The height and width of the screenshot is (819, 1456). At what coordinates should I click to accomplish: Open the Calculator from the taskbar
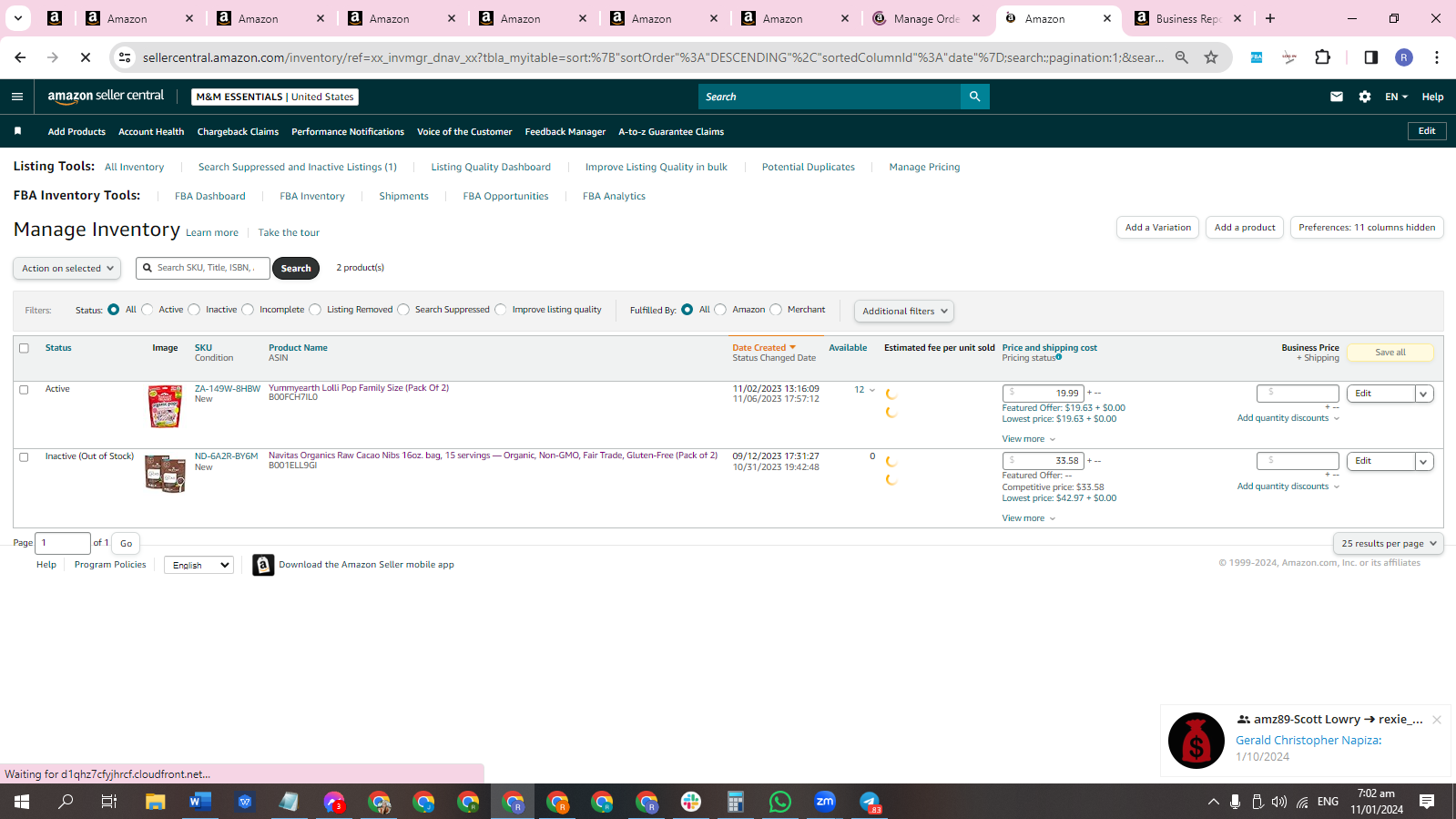(736, 802)
